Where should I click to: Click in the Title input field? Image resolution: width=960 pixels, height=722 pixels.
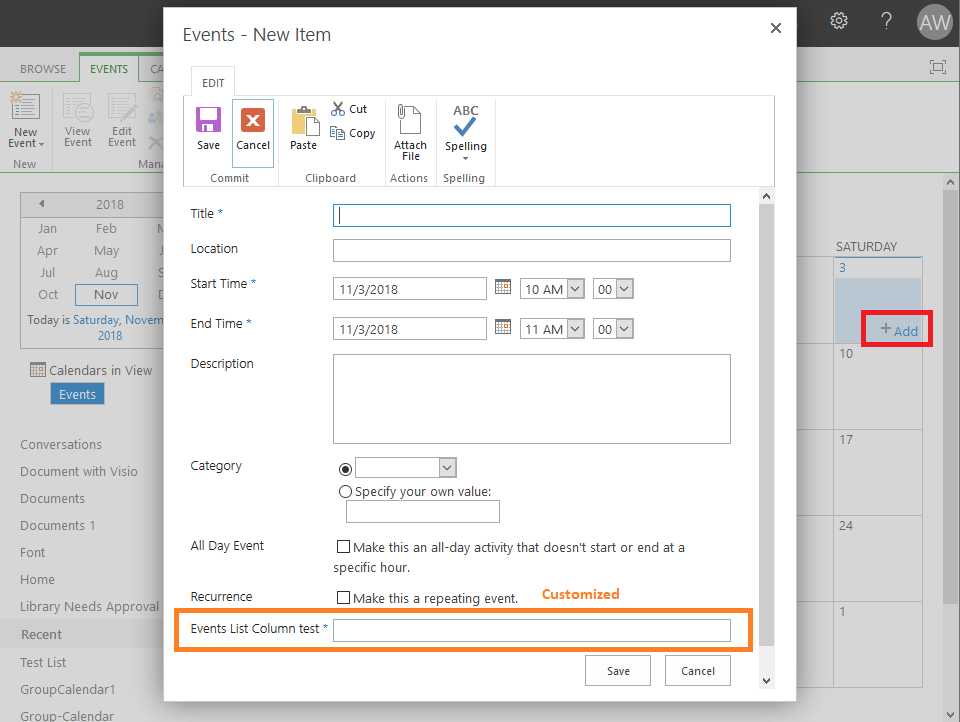point(531,216)
